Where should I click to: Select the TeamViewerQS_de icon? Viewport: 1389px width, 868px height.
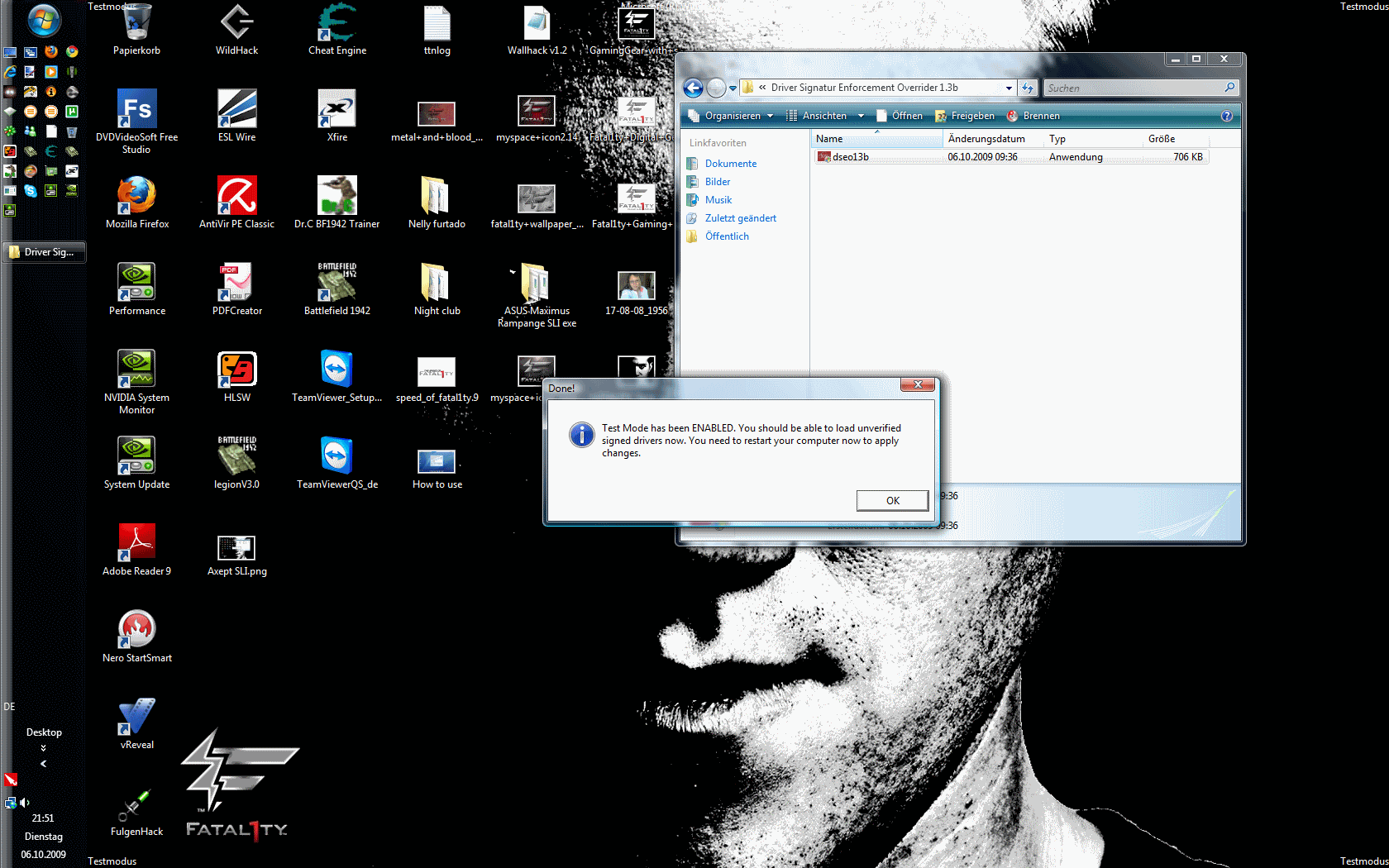click(337, 463)
